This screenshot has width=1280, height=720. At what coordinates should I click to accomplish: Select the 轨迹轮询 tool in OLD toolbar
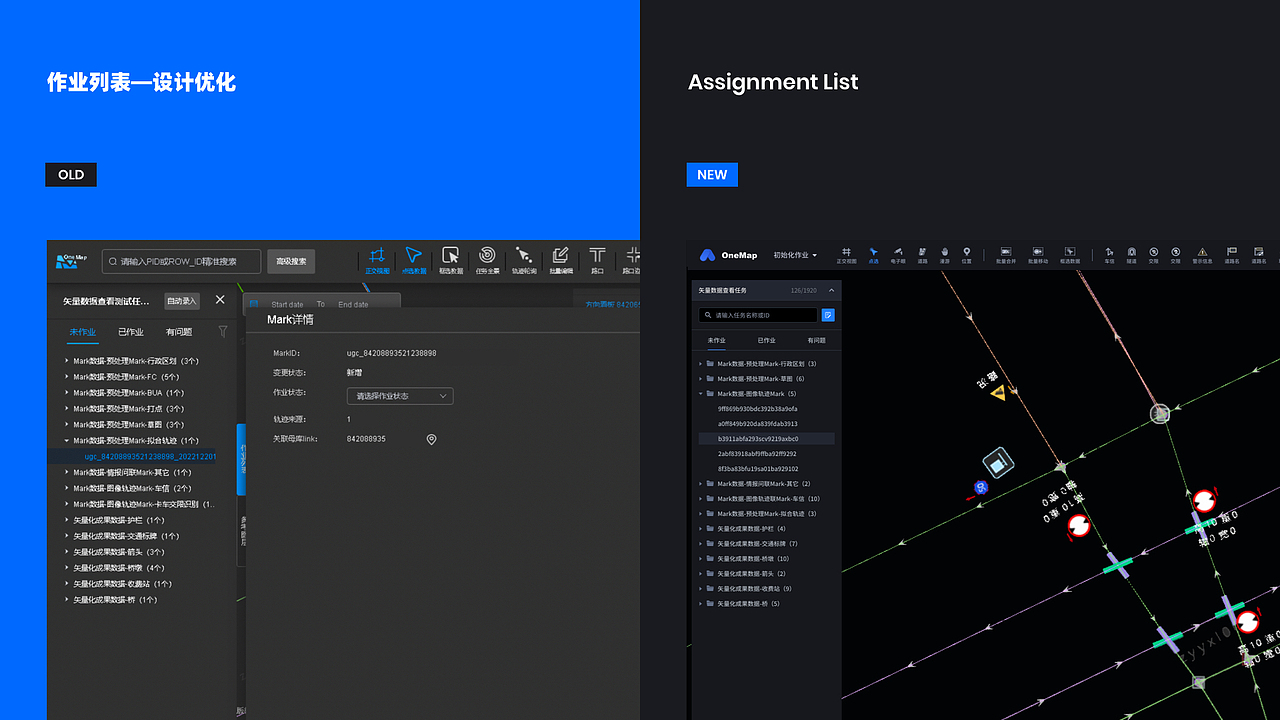[x=524, y=260]
